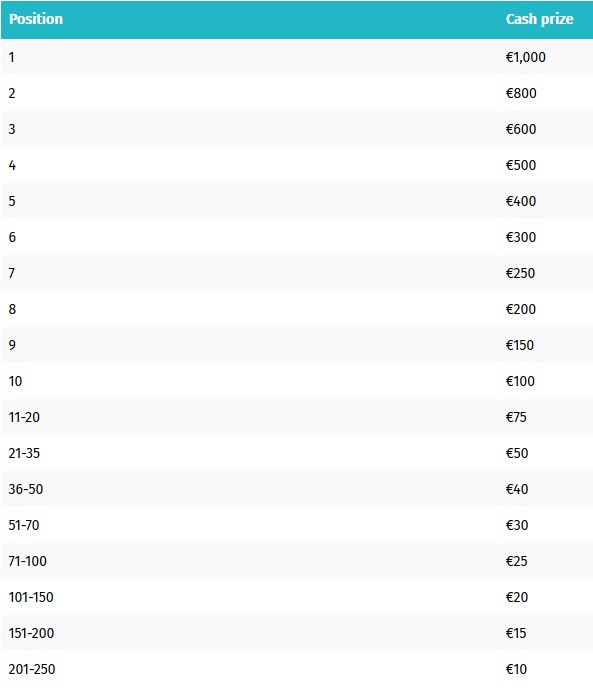
Task: Select the €500 cash prize
Action: 521,165
